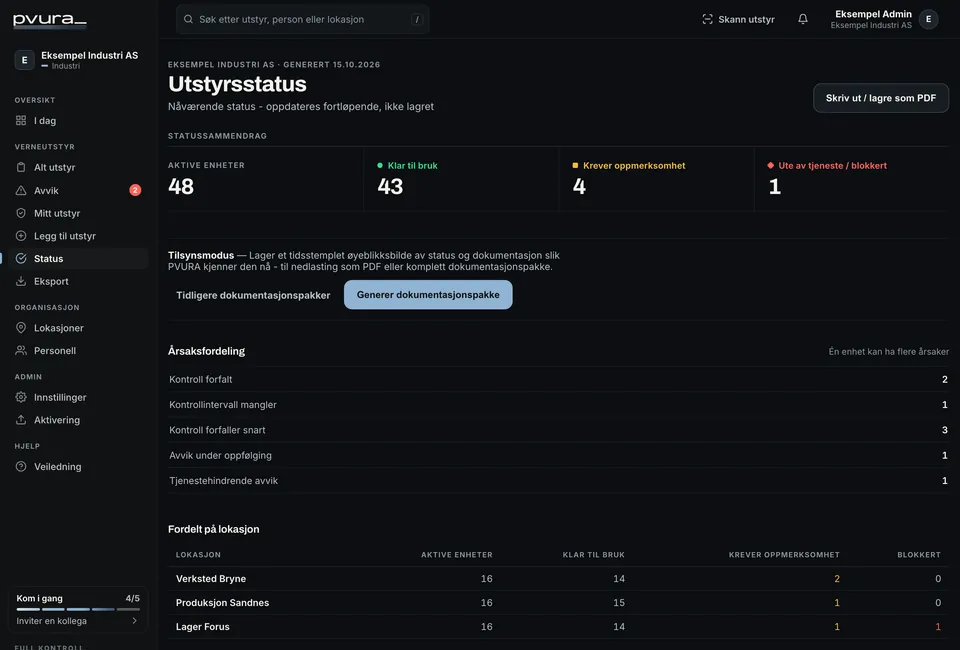Focus the search field for utstyr, person, lokasjon
This screenshot has width=960, height=650.
click(302, 20)
